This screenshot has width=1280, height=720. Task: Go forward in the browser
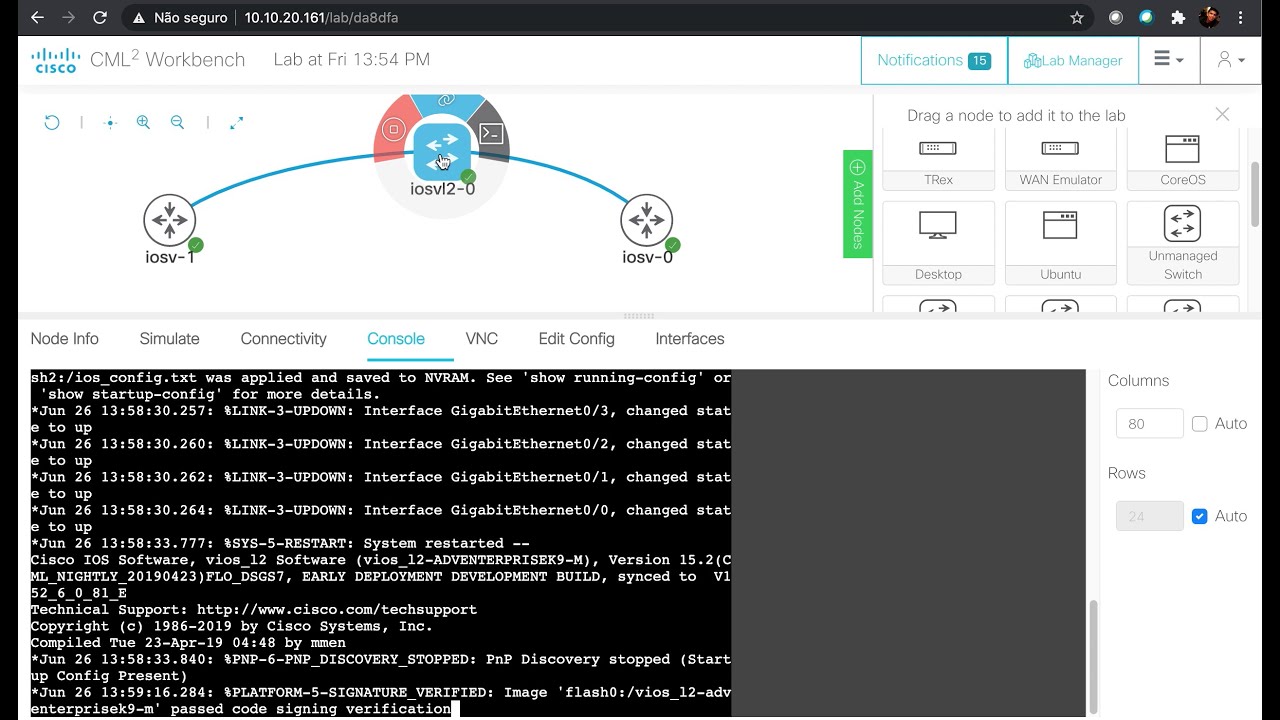tap(68, 17)
